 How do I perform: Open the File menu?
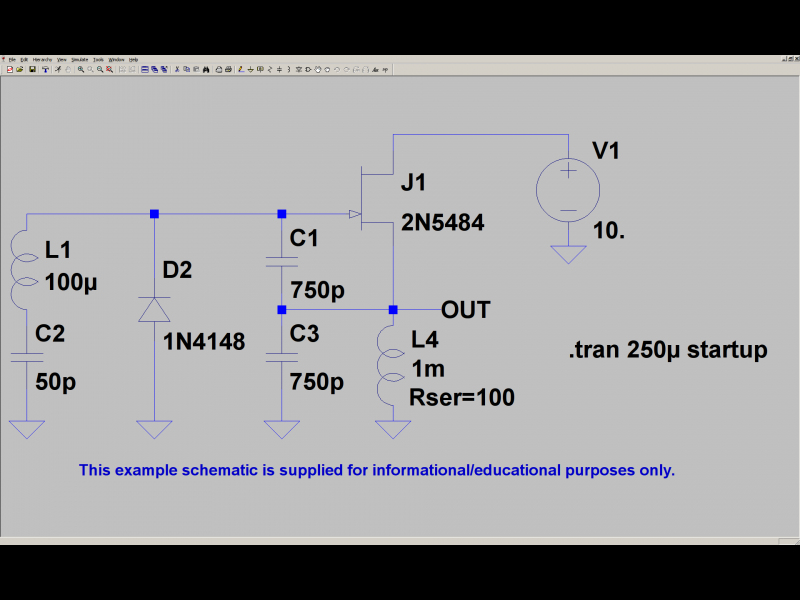pos(12,60)
